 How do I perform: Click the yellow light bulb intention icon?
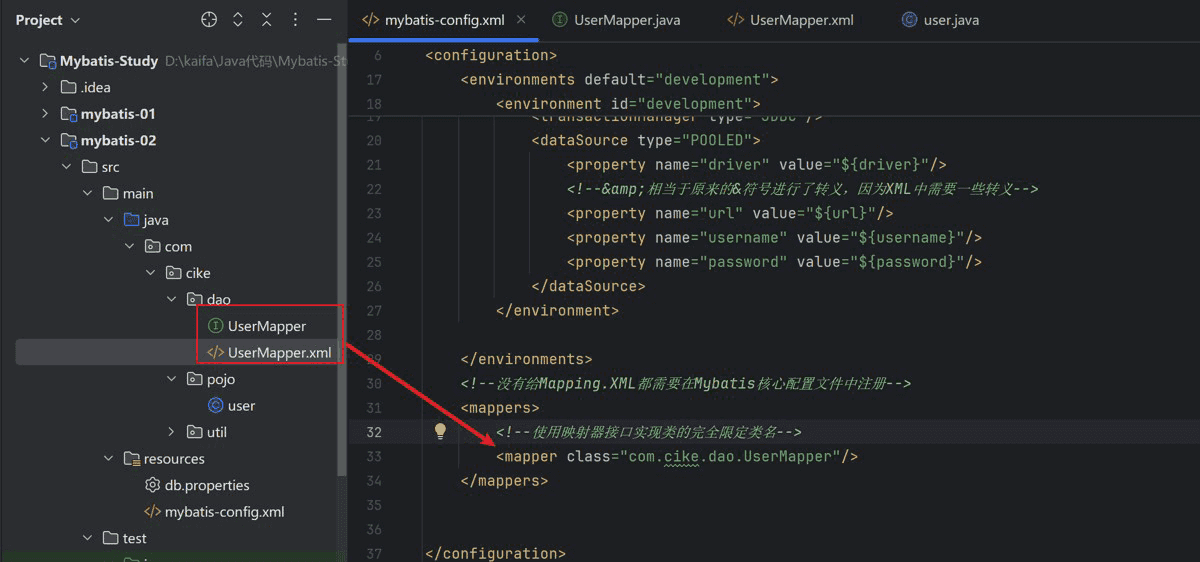click(x=440, y=431)
